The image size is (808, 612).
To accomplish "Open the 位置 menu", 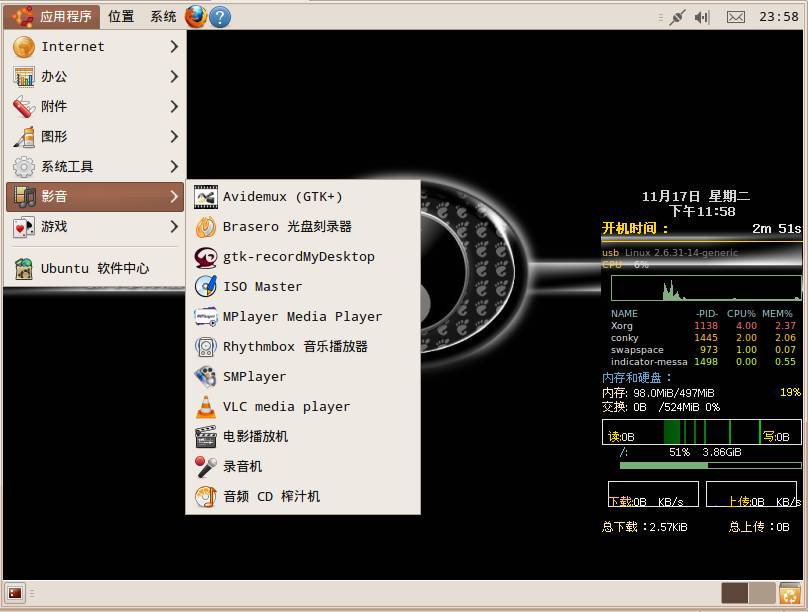I will (x=121, y=16).
